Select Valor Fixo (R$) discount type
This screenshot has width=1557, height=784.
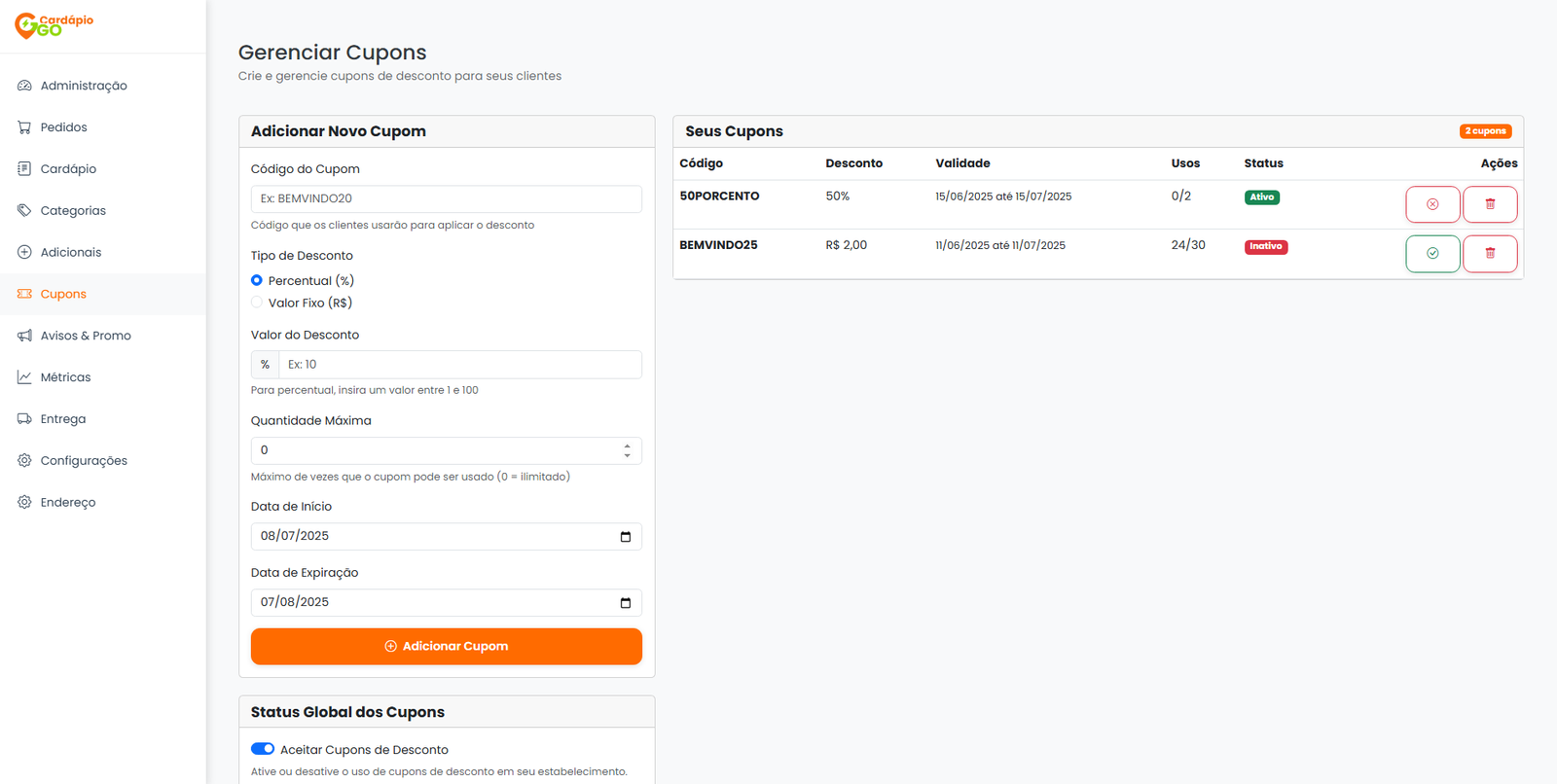[x=257, y=303]
